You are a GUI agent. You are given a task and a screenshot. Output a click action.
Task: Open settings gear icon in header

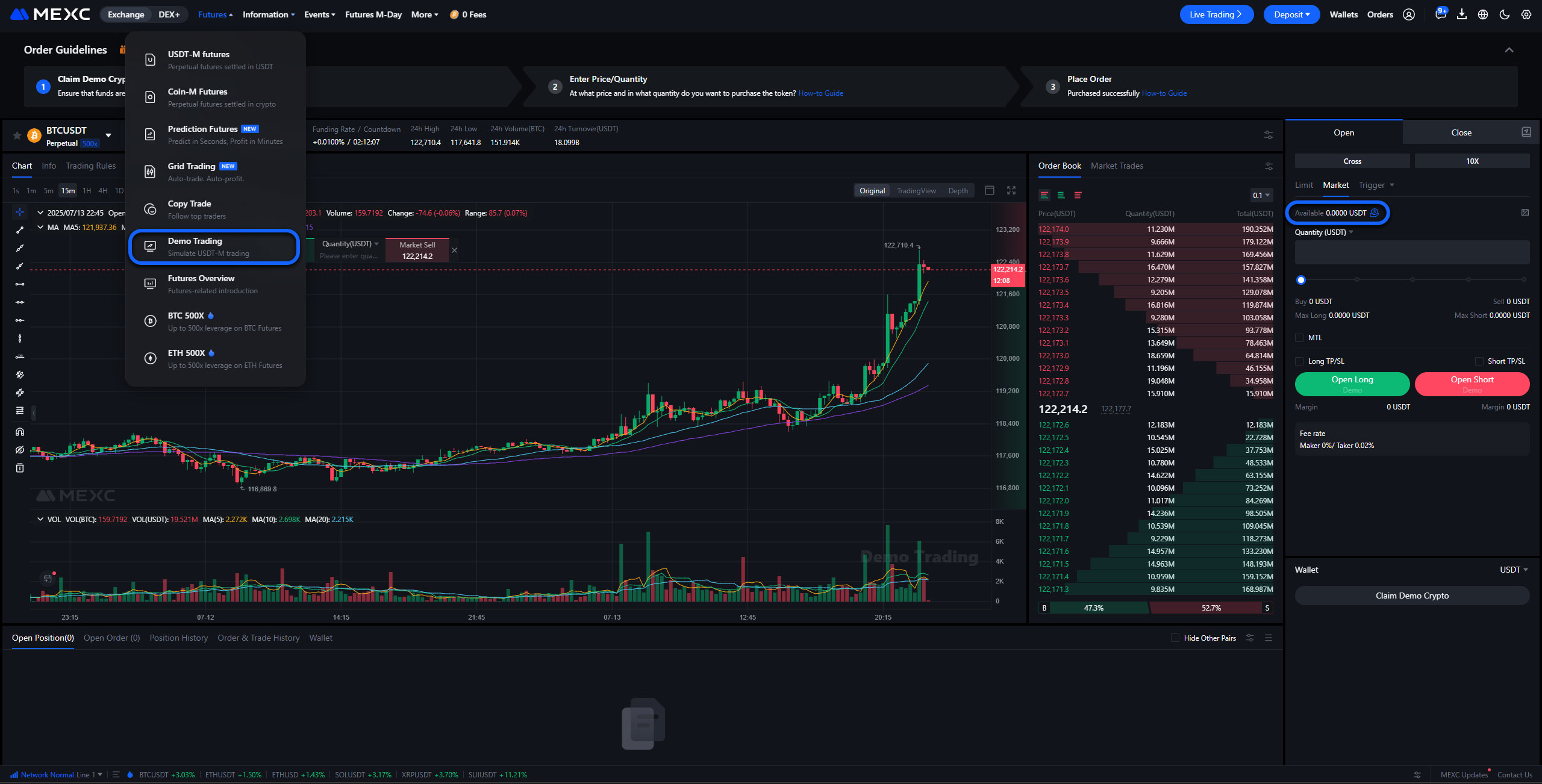tap(1526, 14)
